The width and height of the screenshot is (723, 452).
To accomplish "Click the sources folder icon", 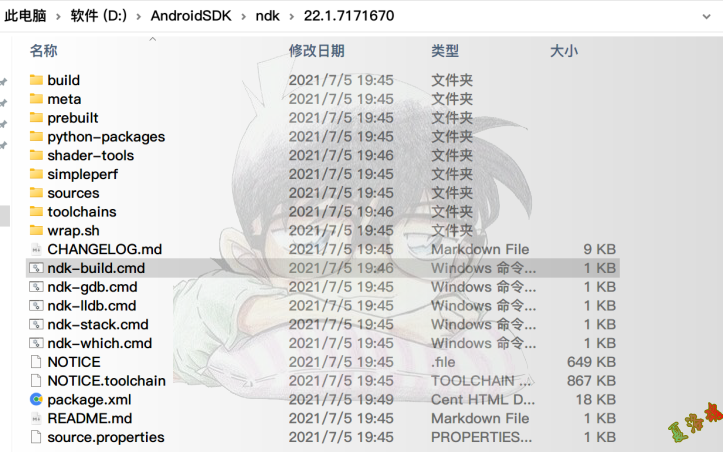I will click(x=36, y=193).
